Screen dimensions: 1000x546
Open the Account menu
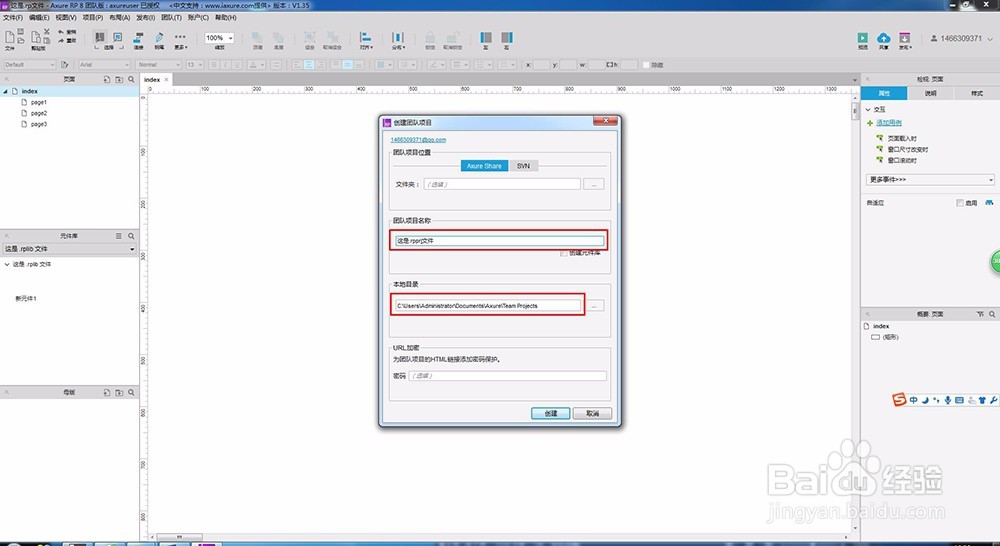coord(198,17)
